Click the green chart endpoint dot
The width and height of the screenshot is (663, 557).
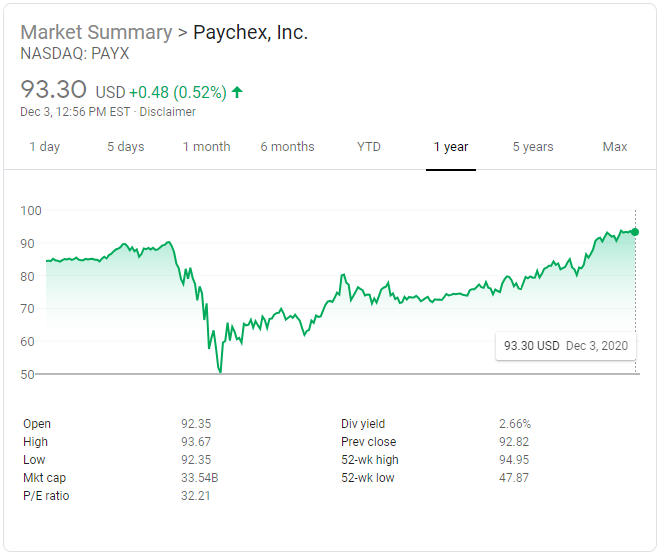coord(635,232)
